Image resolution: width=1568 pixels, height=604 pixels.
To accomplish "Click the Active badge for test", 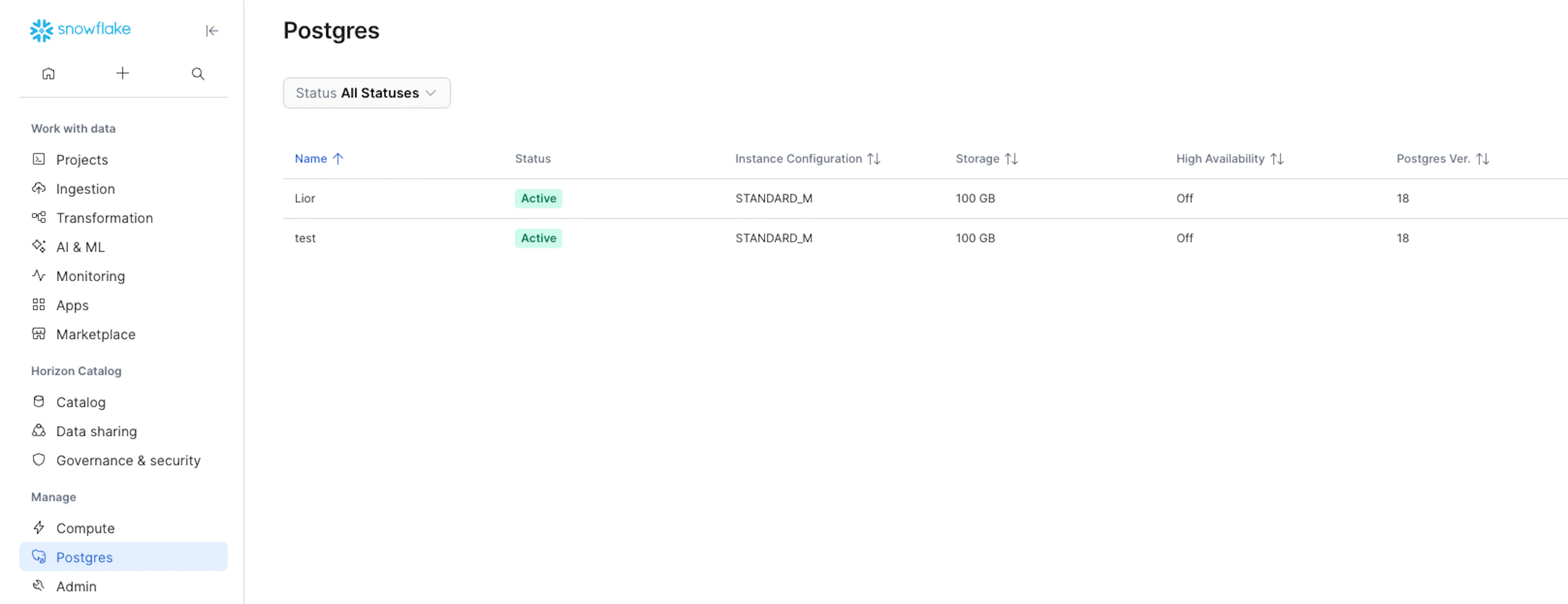I will (539, 238).
